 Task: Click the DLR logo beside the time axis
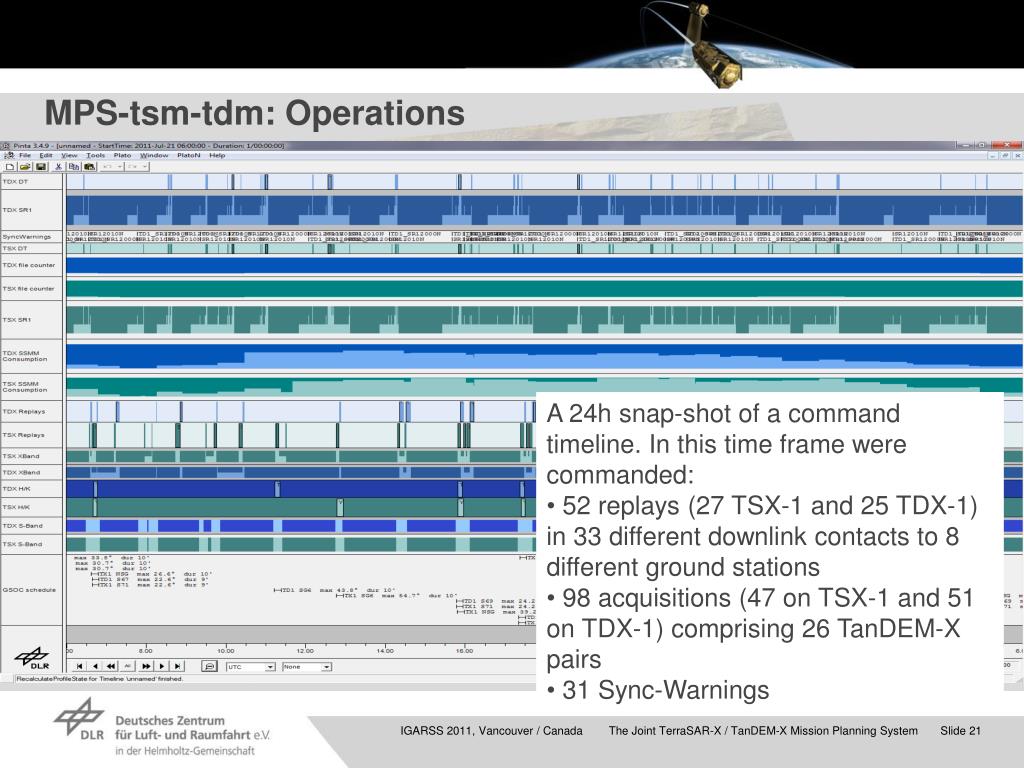32,658
